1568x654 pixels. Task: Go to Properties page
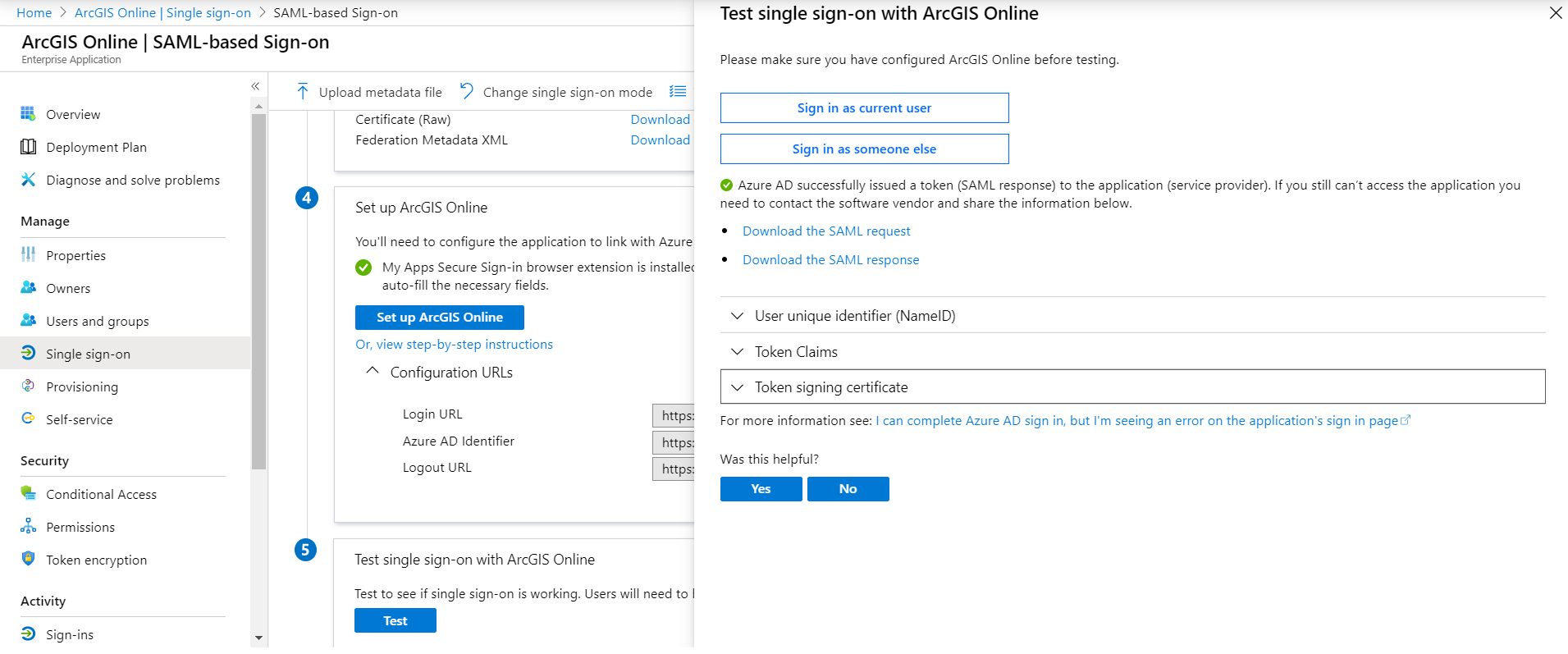pyautogui.click(x=75, y=255)
